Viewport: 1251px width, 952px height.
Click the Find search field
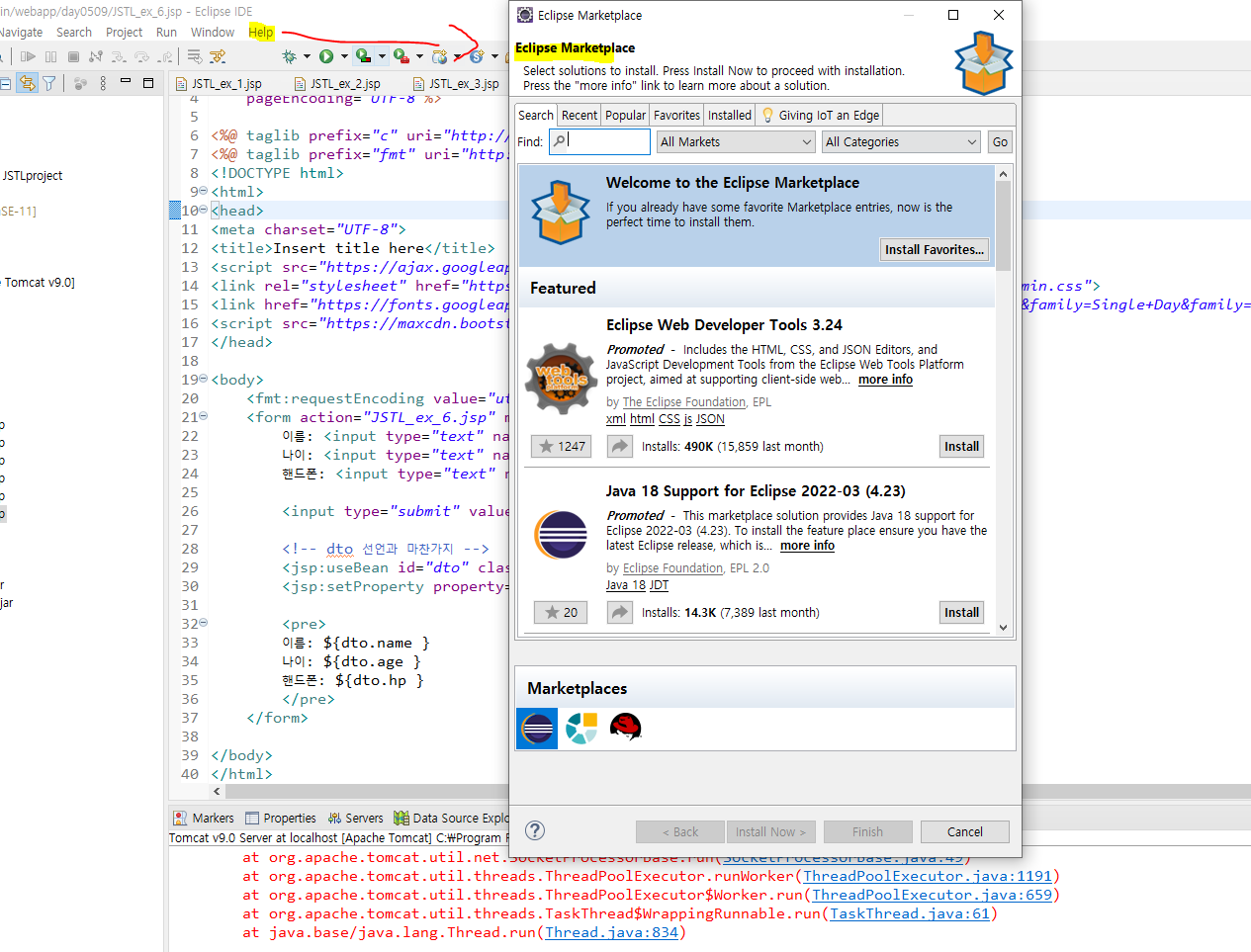[x=599, y=141]
